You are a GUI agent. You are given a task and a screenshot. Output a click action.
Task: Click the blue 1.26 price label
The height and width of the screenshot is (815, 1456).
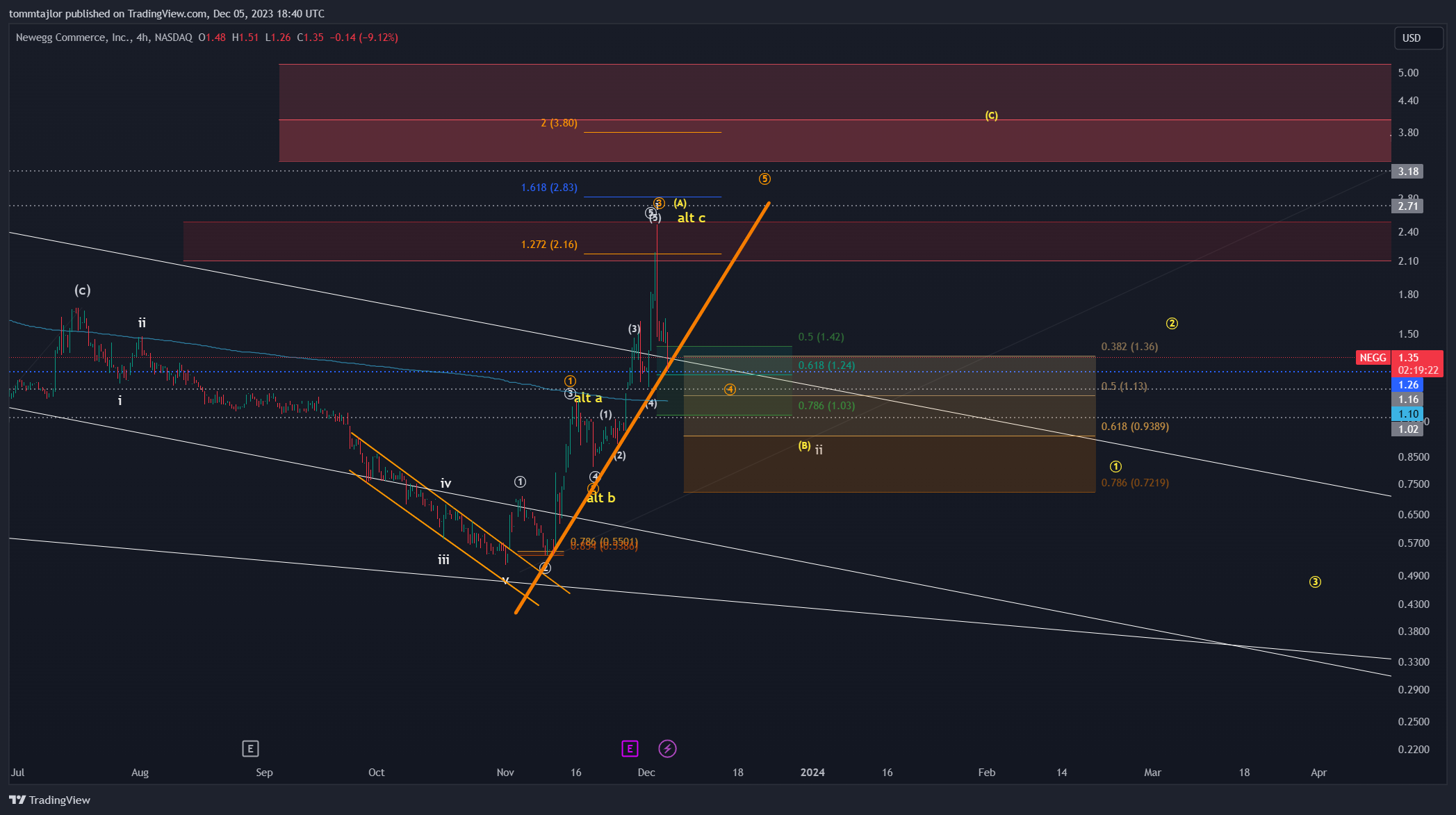pos(1407,385)
